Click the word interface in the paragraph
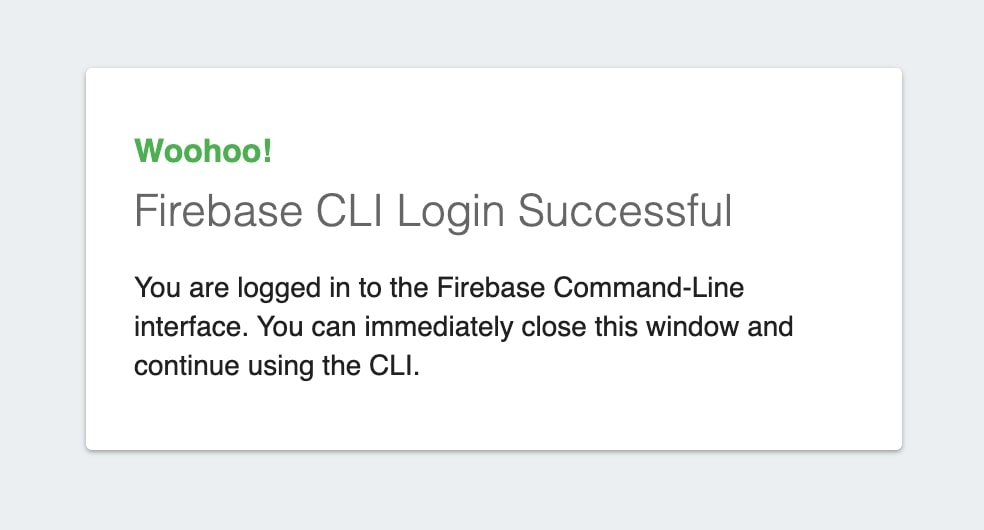This screenshot has height=530, width=984. (x=177, y=327)
